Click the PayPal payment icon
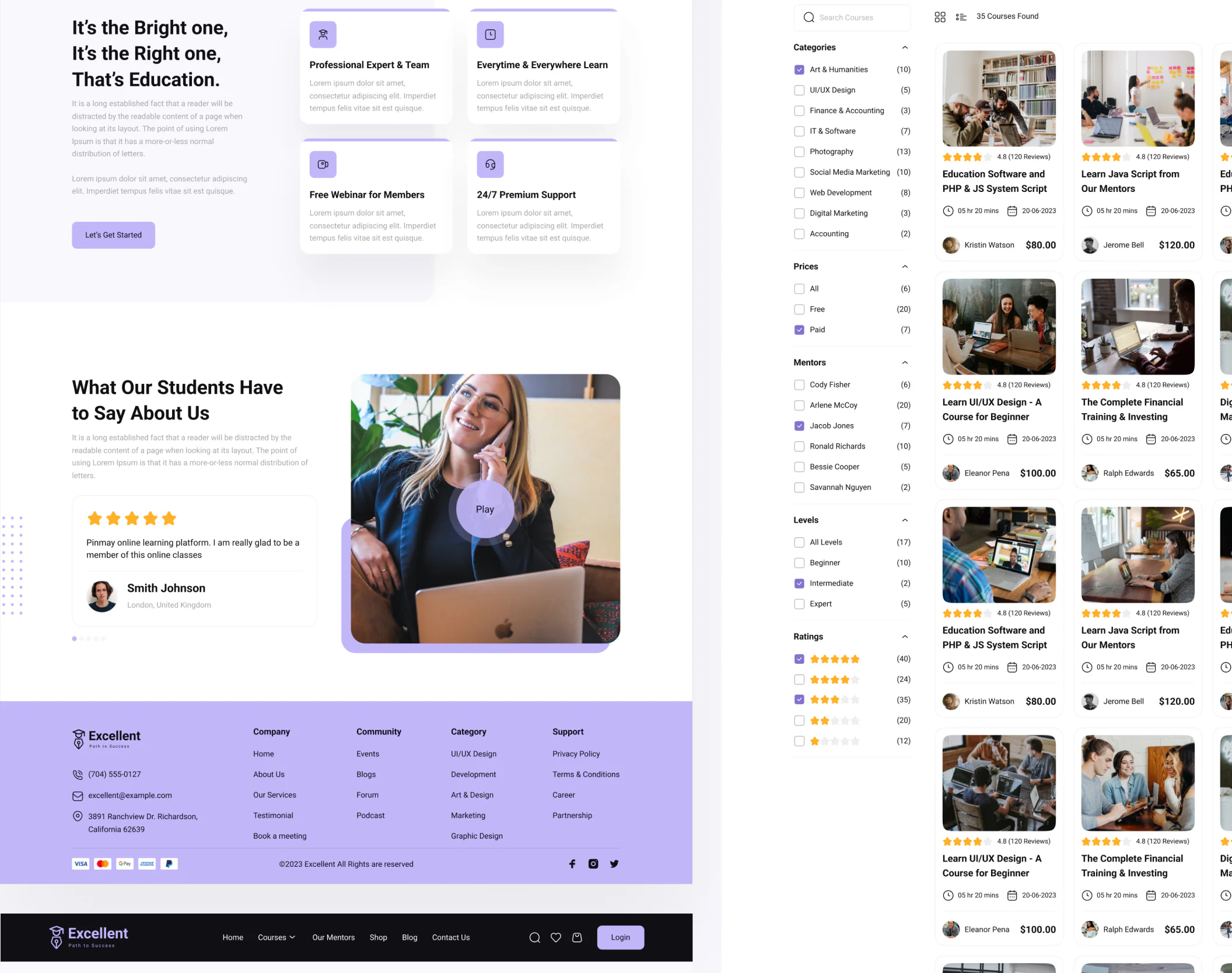This screenshot has height=973, width=1232. [169, 864]
